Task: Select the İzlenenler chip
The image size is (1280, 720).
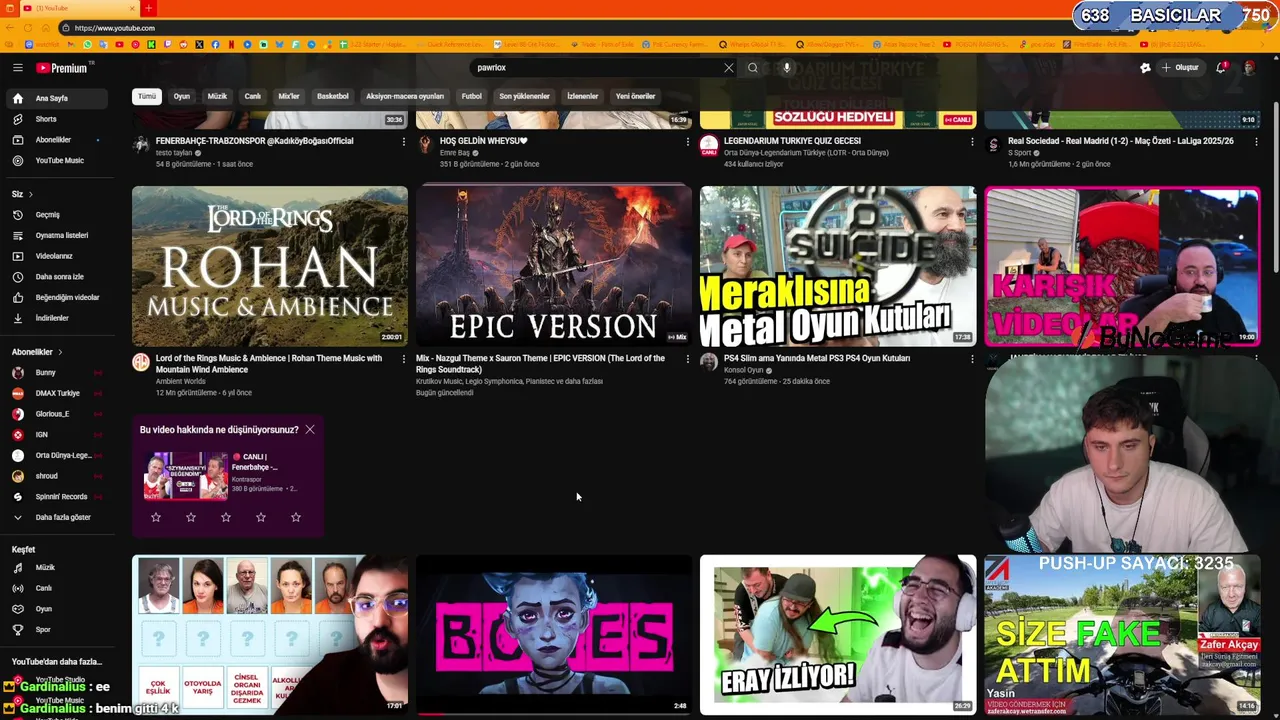Action: pos(583,96)
